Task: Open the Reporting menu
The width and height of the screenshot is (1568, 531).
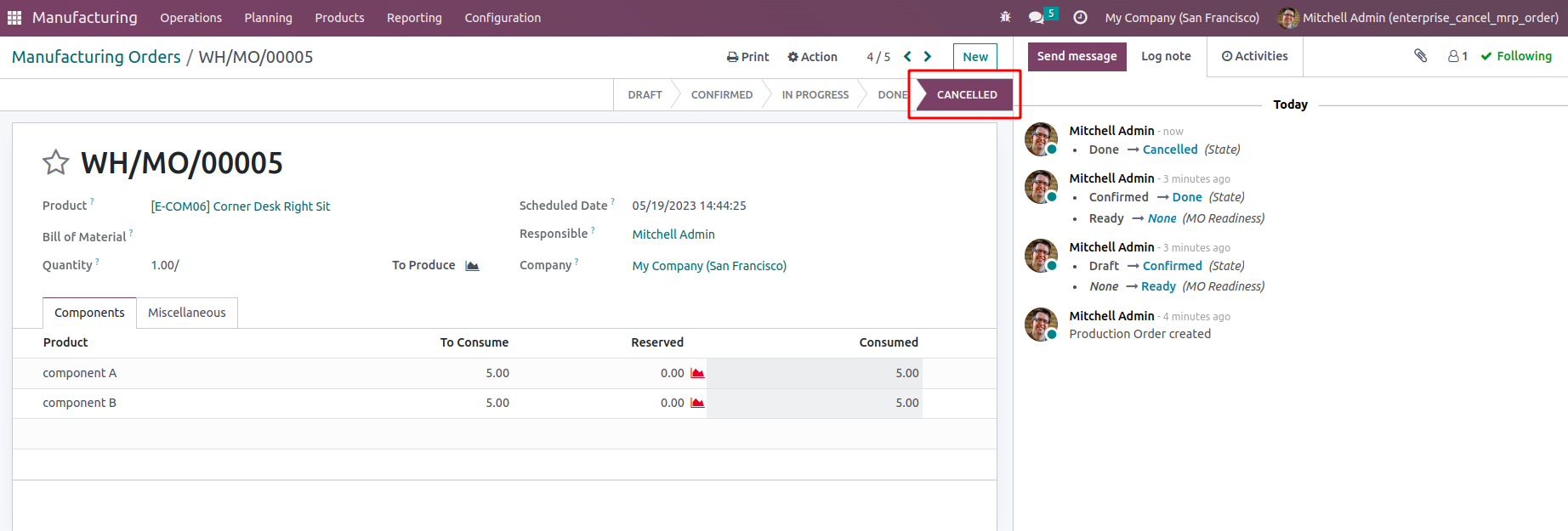Action: coord(414,18)
